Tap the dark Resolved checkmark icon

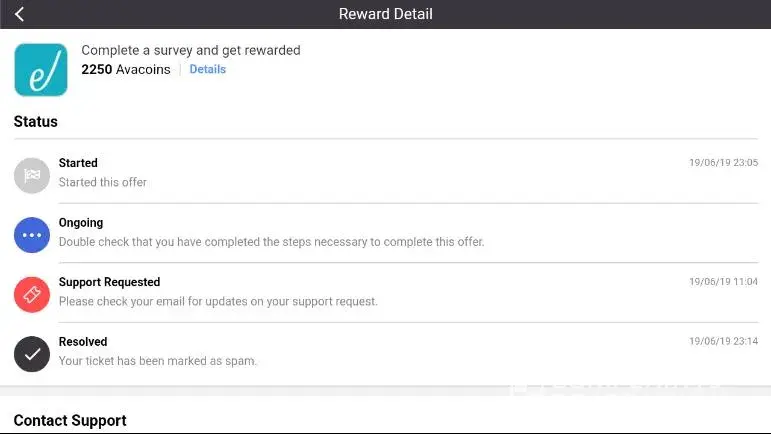click(32, 354)
